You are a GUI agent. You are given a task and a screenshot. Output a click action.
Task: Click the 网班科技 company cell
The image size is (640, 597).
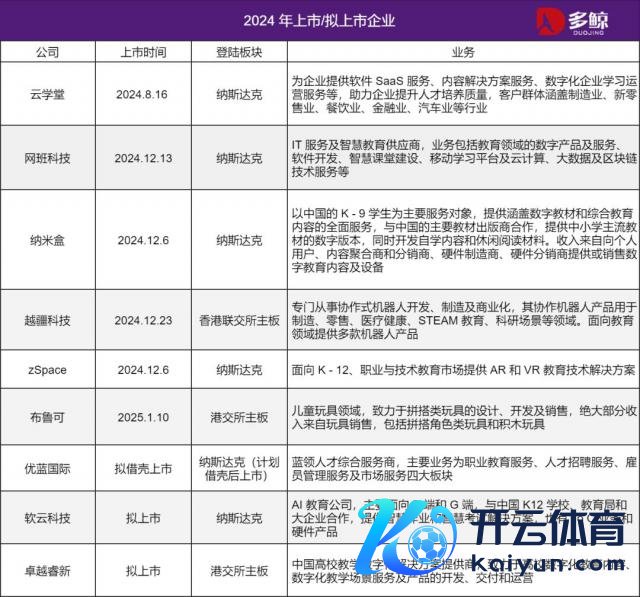tap(47, 158)
